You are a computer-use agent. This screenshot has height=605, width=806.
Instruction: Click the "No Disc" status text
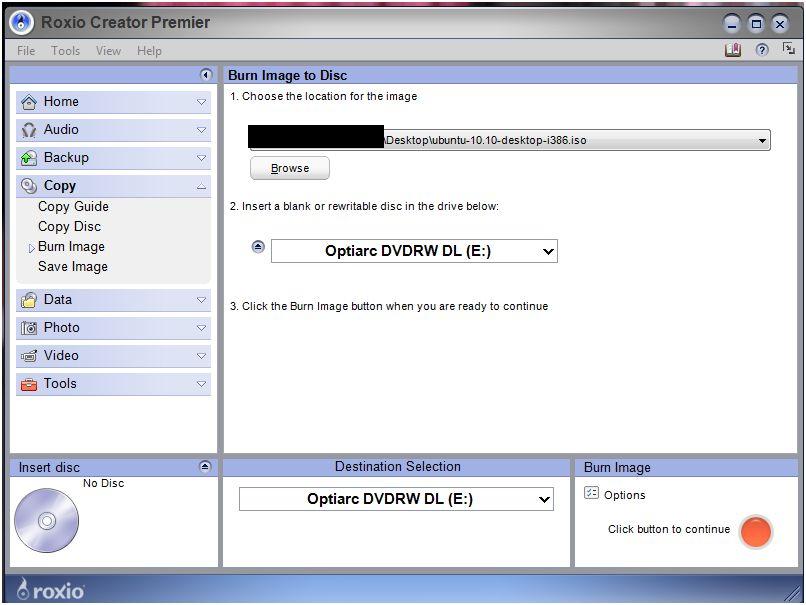coord(103,483)
